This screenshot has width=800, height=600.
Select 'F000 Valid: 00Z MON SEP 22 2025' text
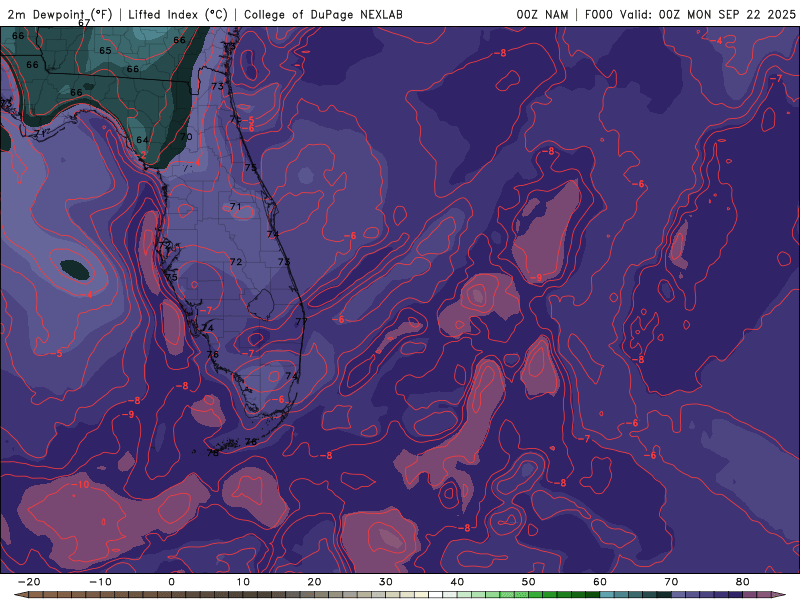coord(690,15)
